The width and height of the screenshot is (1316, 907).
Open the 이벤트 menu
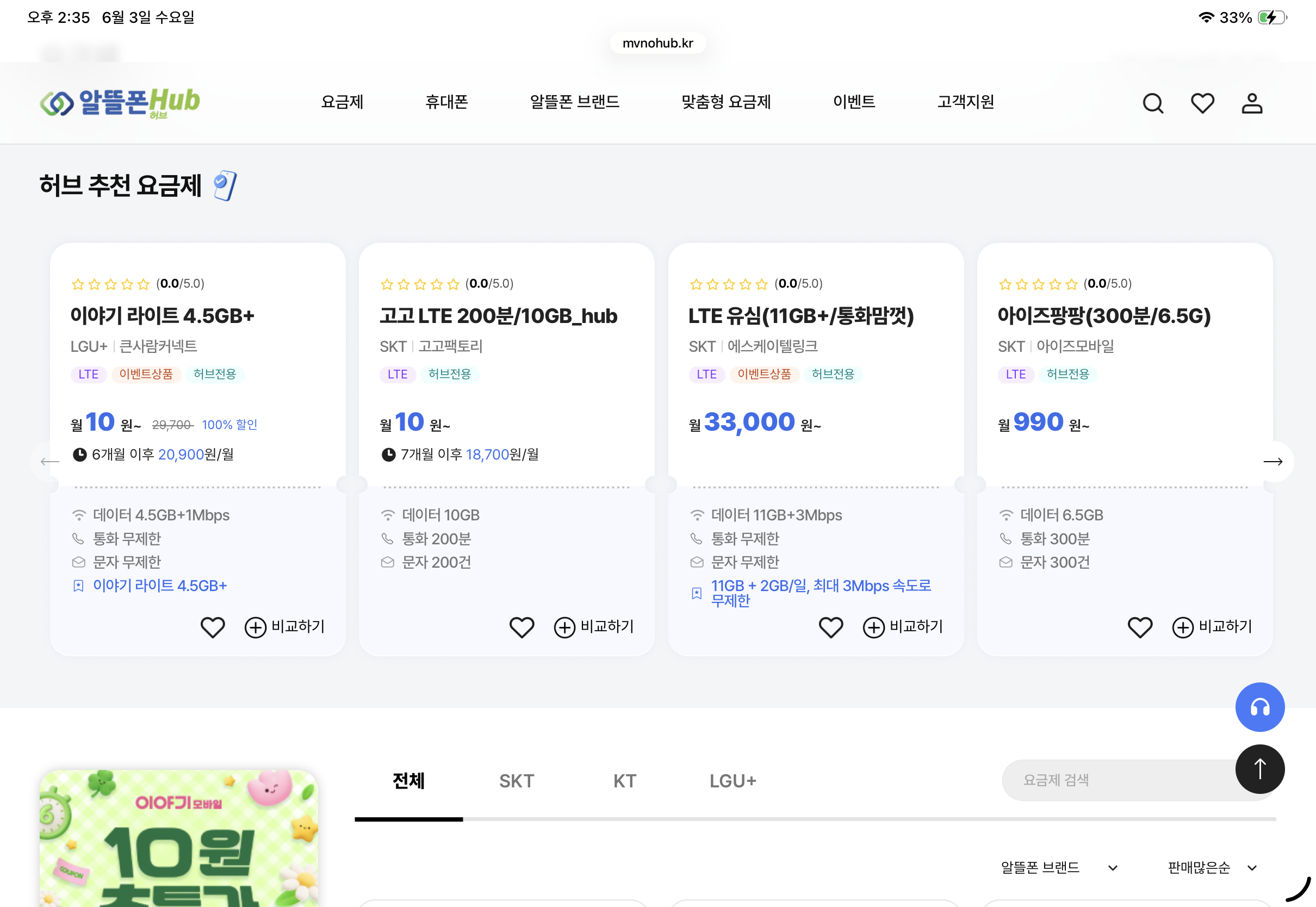point(854,102)
